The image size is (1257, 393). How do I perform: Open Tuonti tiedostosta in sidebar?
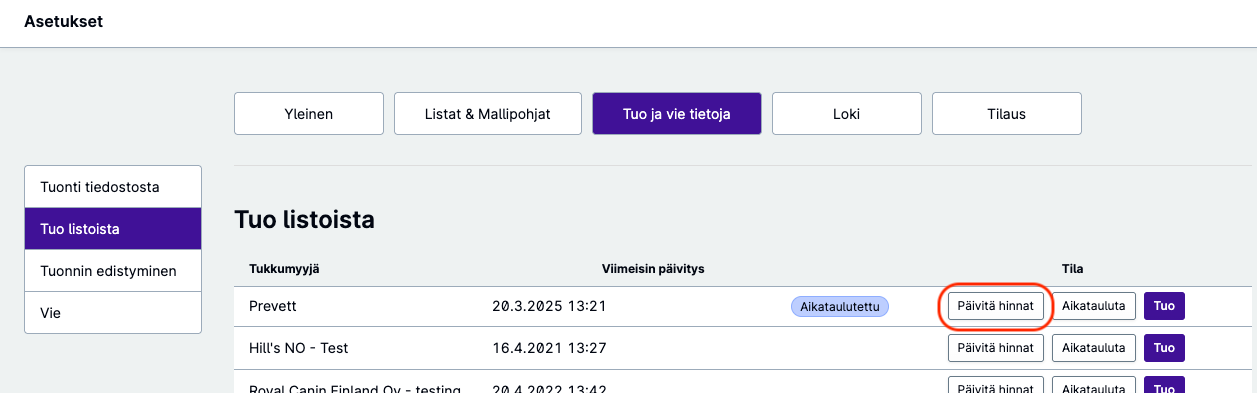coord(113,187)
